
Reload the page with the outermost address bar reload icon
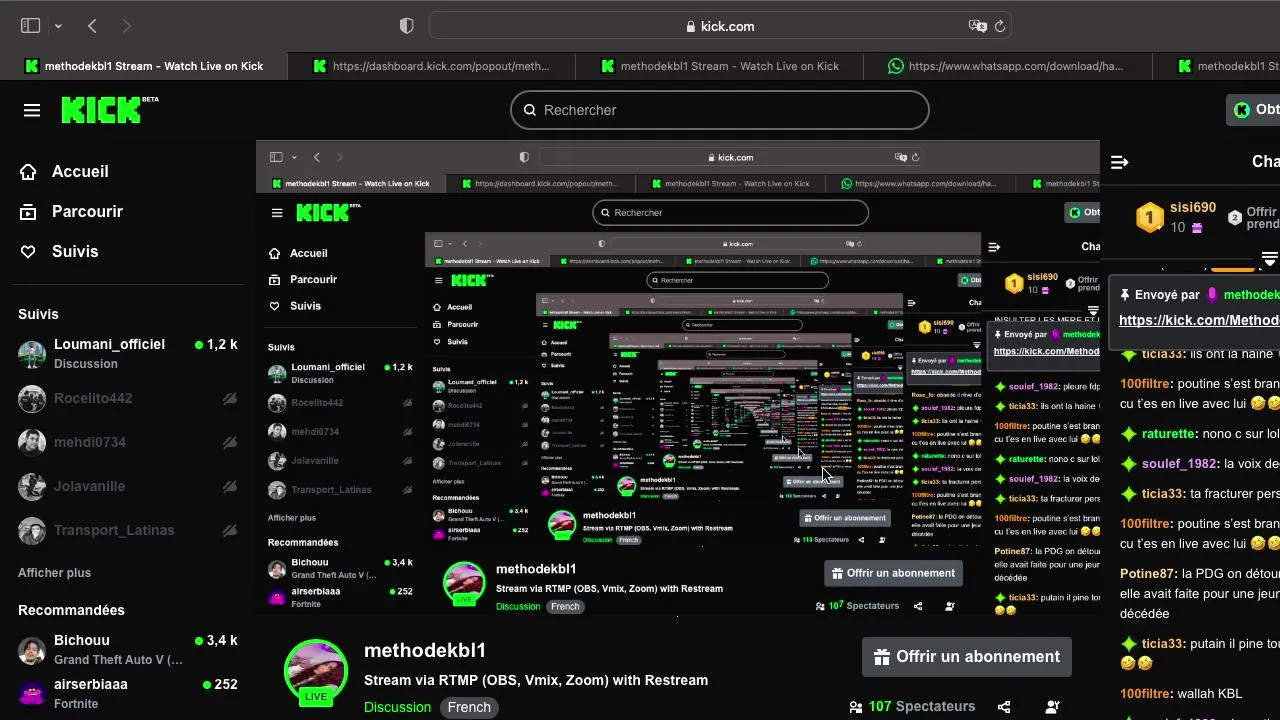pyautogui.click(x=999, y=26)
